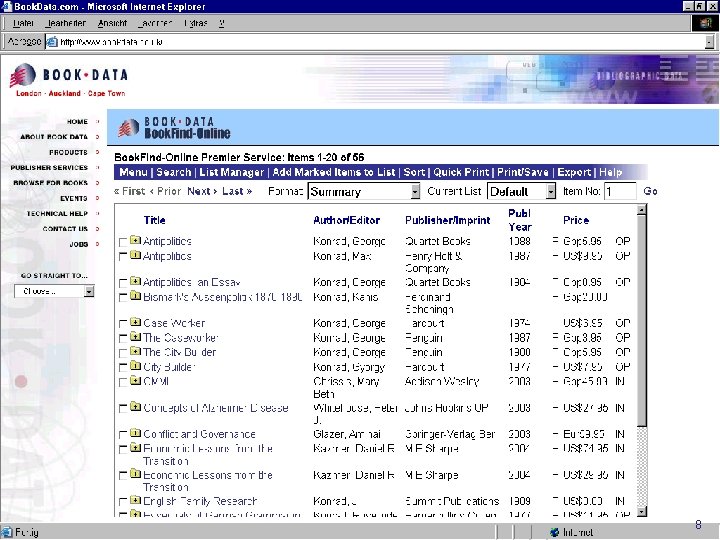Open List Manager link
This screenshot has height=540, width=720.
point(232,172)
